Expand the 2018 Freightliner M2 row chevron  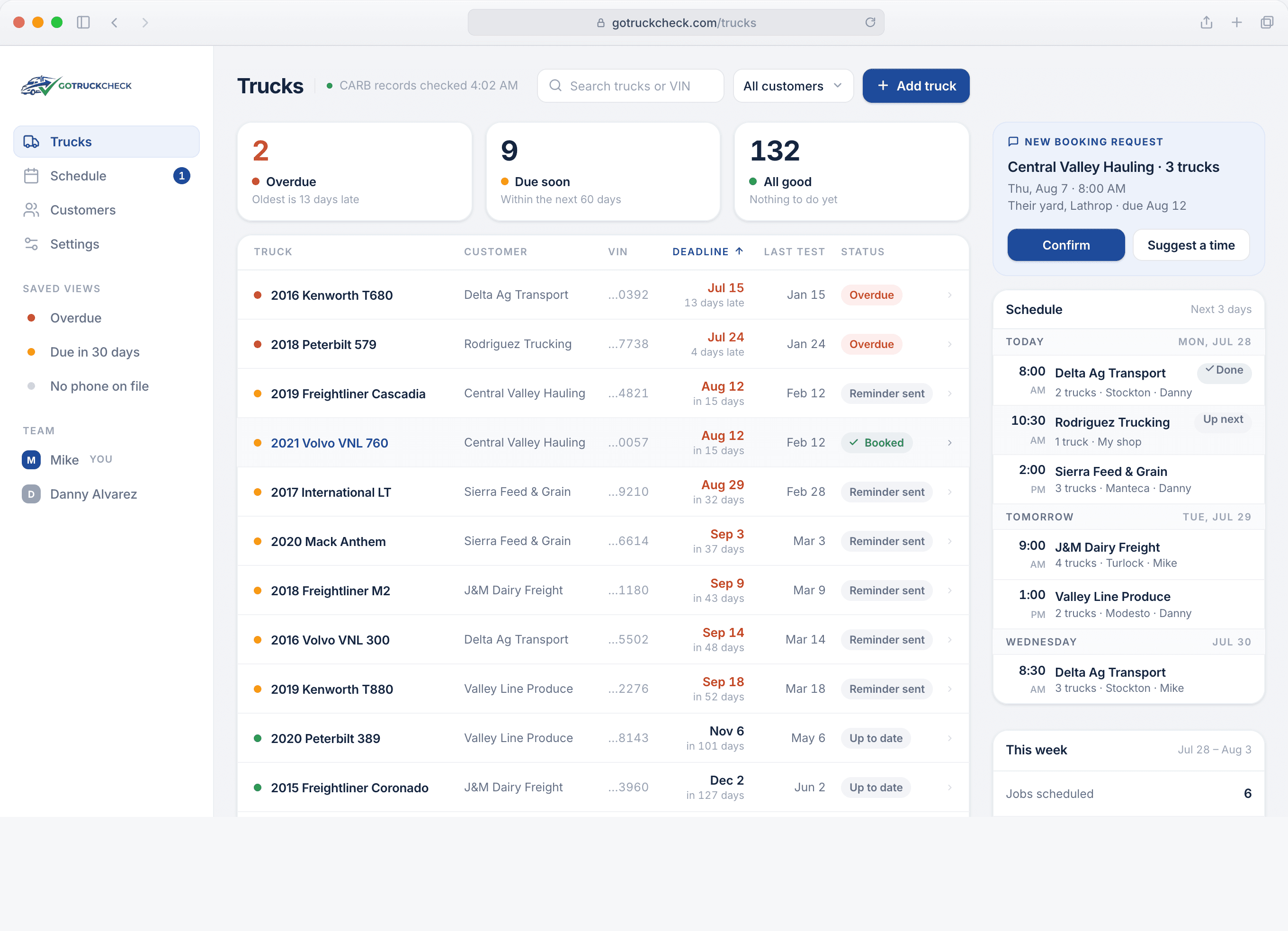(949, 591)
